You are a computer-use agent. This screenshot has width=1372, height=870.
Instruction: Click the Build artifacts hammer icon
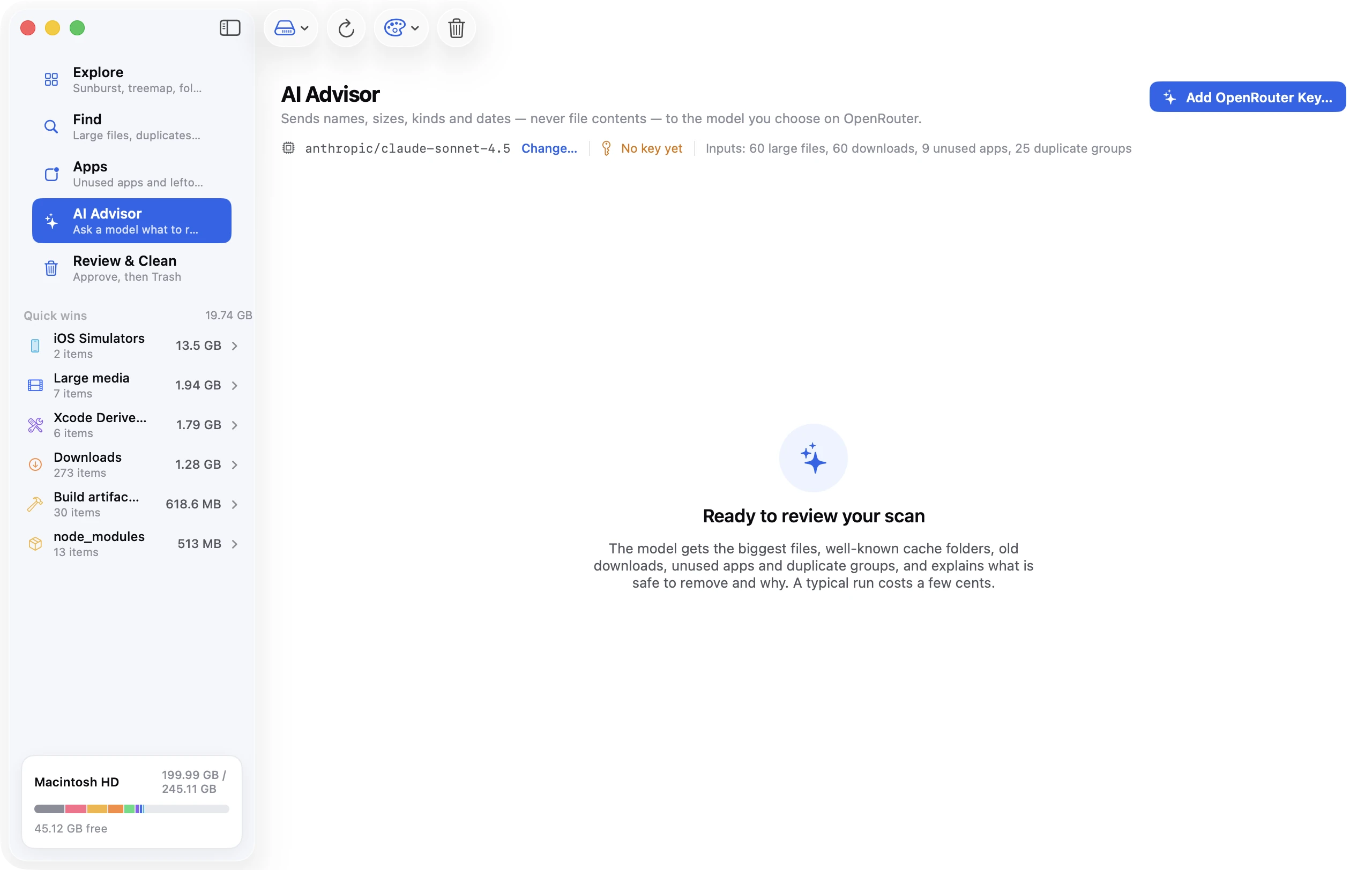click(x=35, y=505)
